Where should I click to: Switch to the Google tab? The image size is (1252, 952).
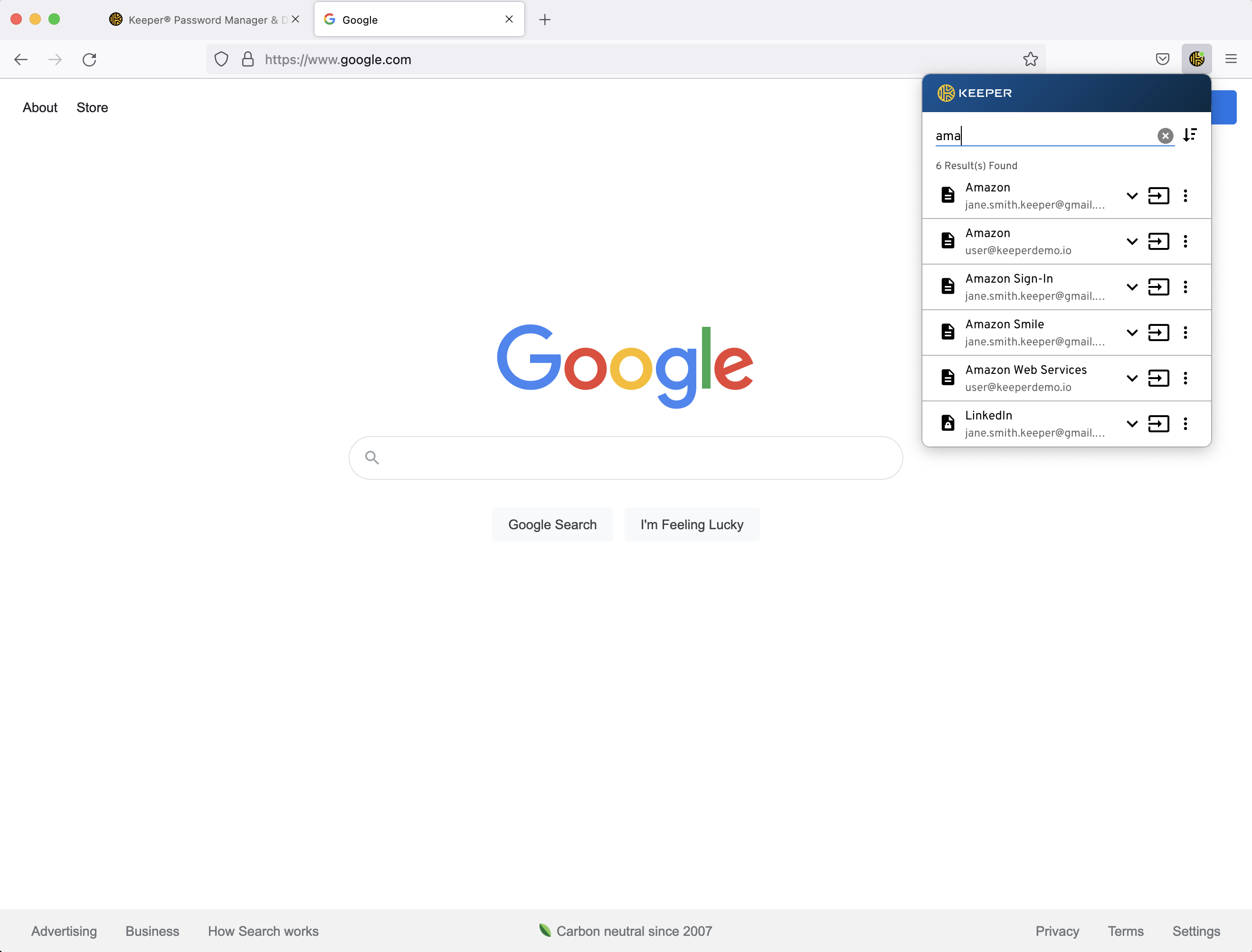(x=419, y=20)
